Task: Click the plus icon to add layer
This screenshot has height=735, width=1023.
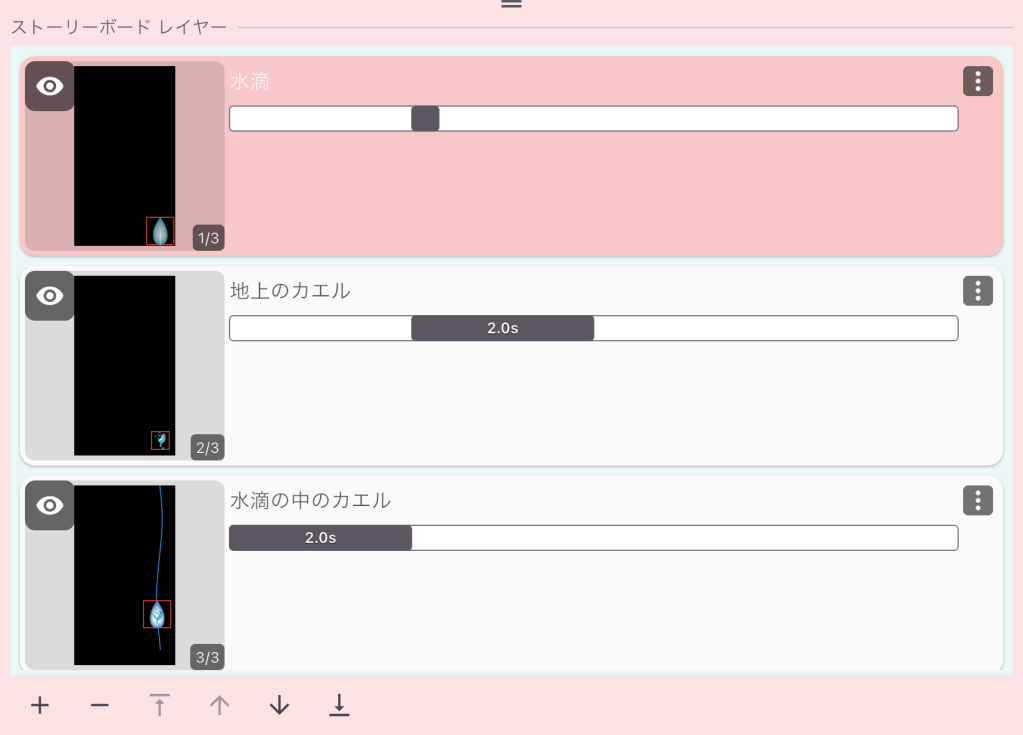Action: (40, 706)
